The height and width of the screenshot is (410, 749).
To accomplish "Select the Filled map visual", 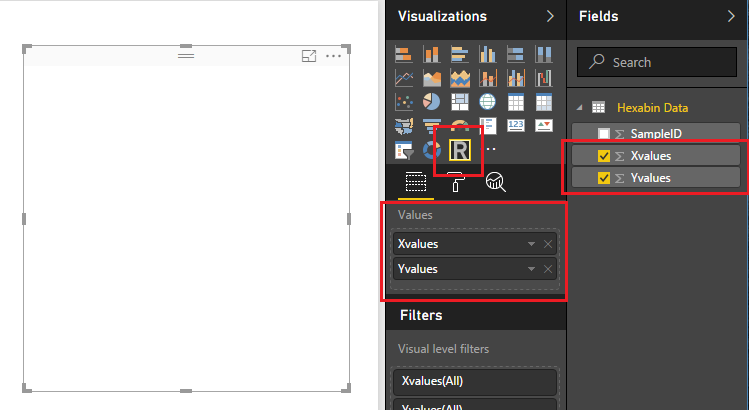I will coord(404,126).
